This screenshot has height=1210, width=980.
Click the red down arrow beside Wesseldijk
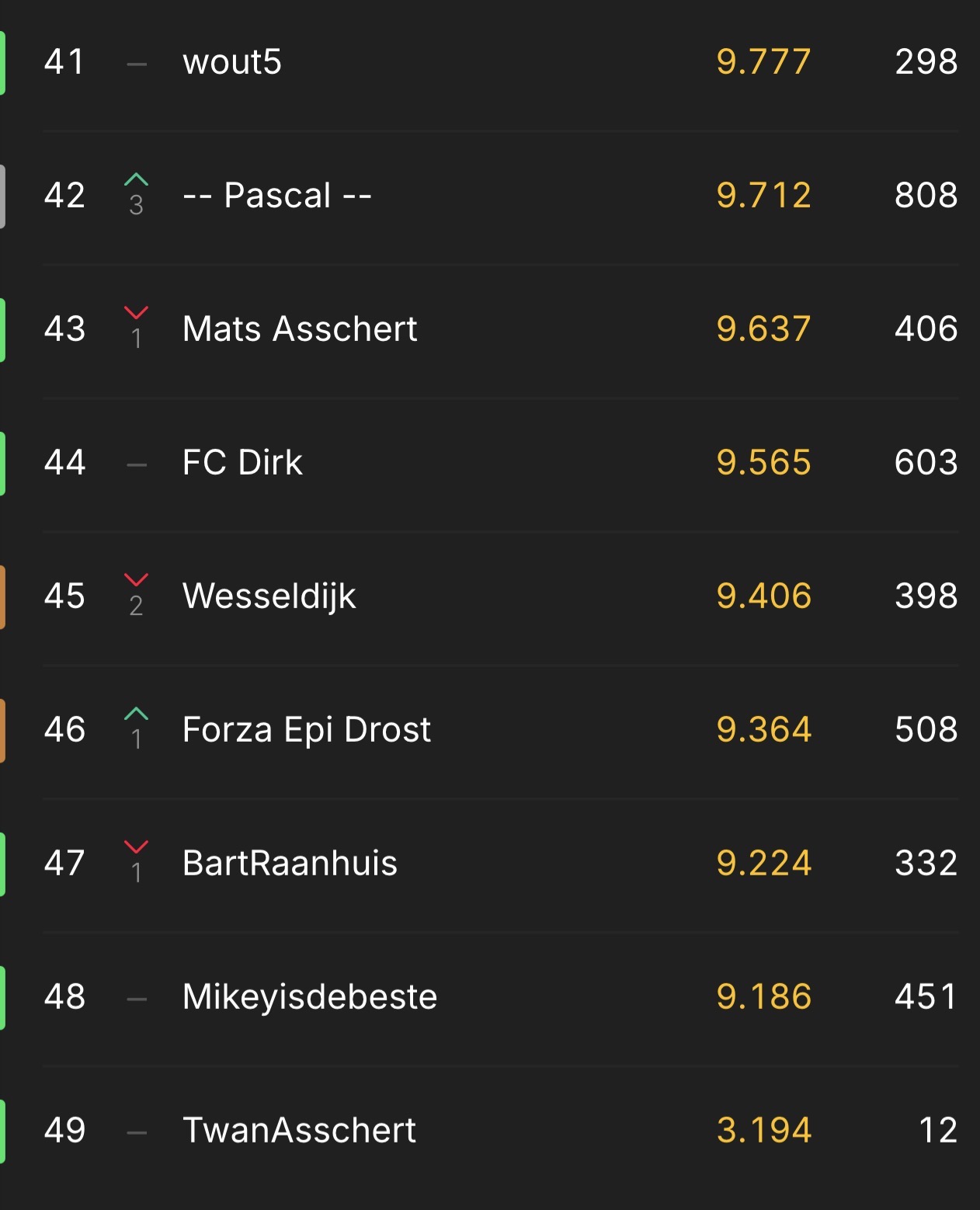coord(136,580)
